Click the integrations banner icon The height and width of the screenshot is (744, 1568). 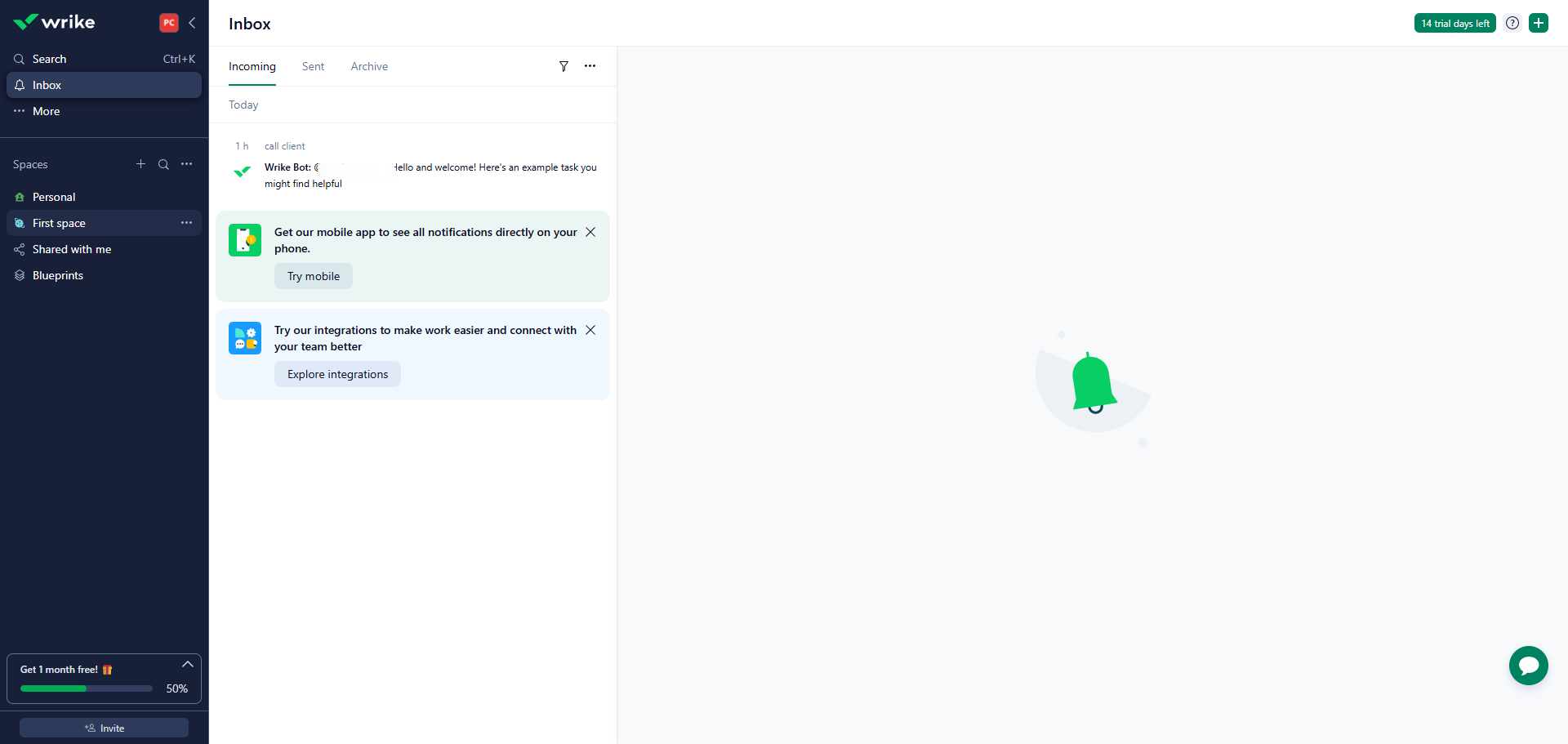tap(245, 338)
